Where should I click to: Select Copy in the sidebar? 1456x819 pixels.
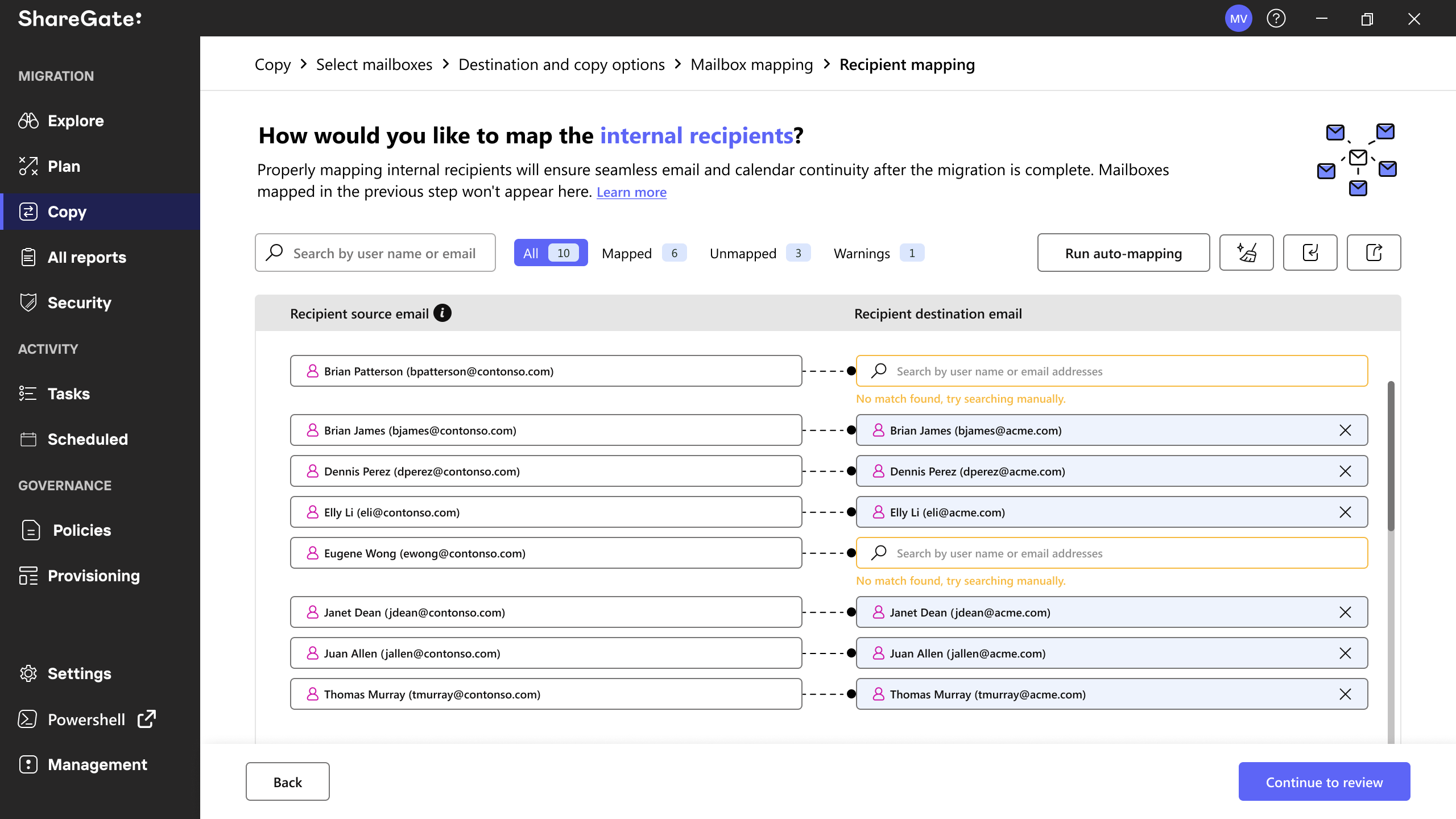coord(100,212)
